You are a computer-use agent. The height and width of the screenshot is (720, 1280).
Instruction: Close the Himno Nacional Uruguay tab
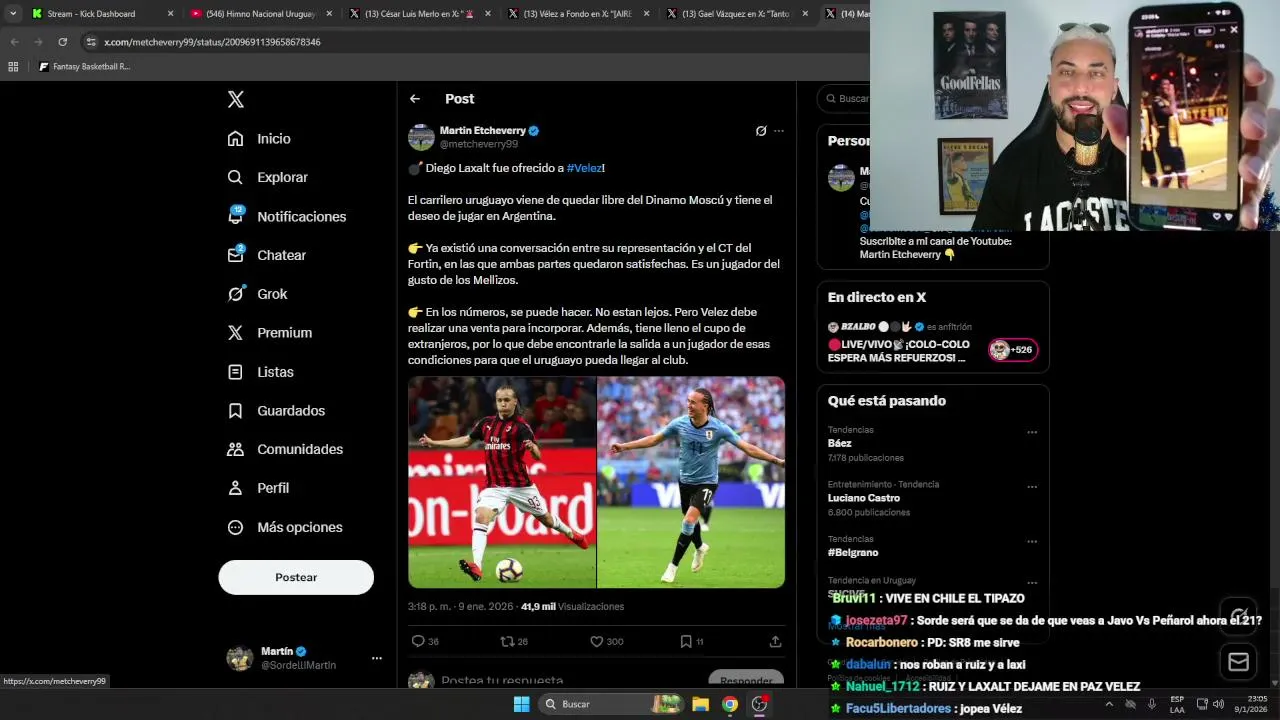328,14
